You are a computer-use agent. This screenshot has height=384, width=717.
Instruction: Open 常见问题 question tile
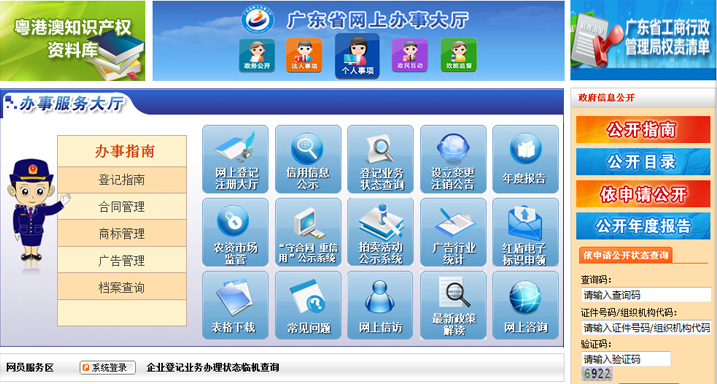point(308,305)
